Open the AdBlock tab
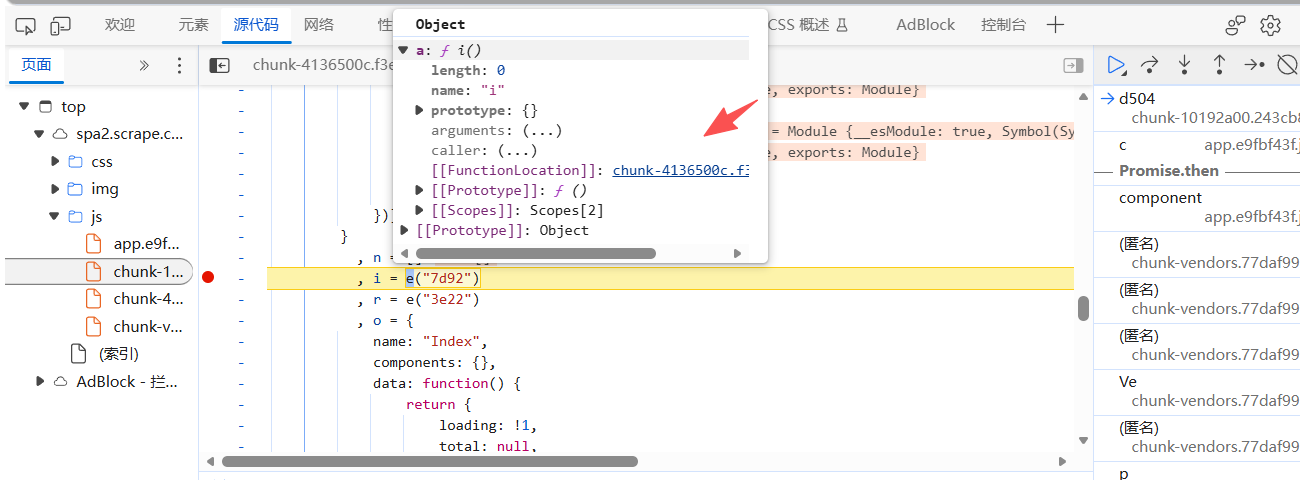Screen dimensions: 1300x480 (925, 25)
